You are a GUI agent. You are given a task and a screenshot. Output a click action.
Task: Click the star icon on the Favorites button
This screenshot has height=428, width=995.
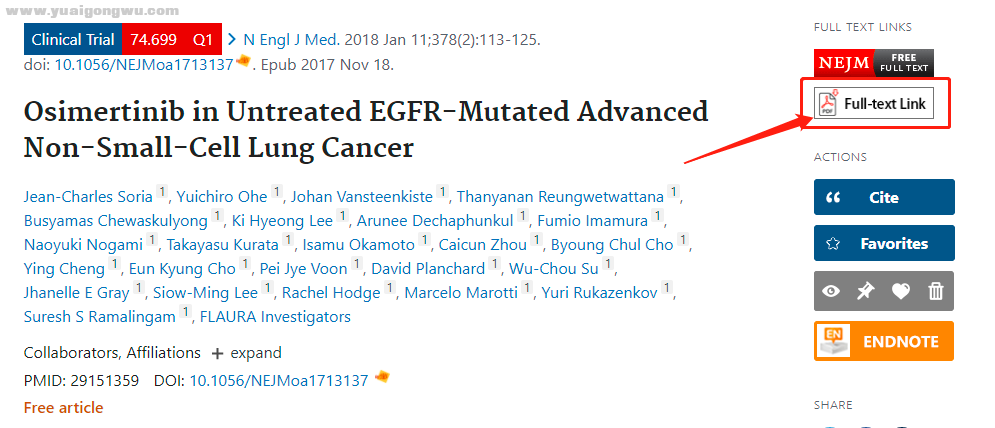(x=833, y=244)
